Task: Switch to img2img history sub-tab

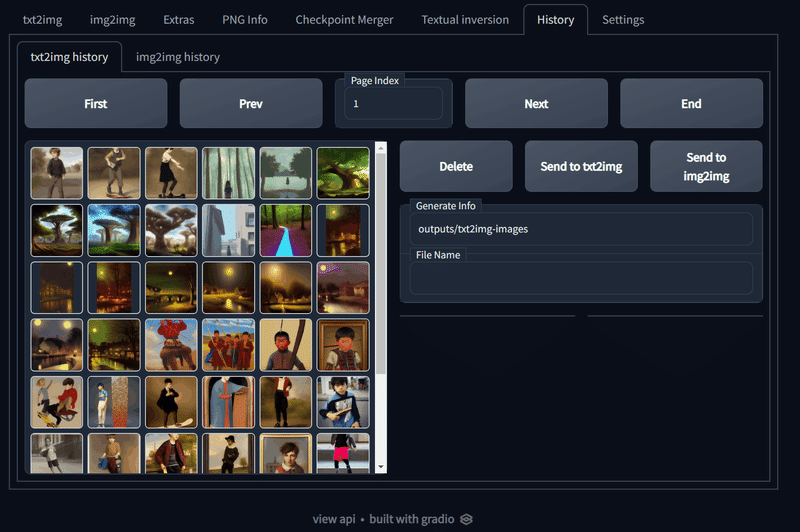Action: tap(178, 57)
